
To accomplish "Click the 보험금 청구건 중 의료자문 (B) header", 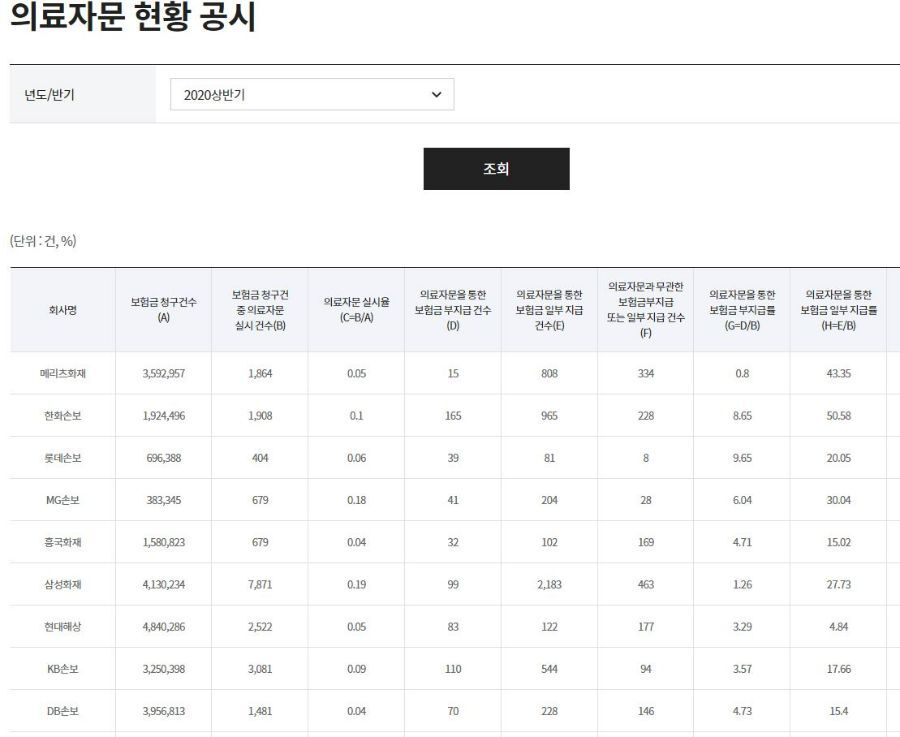I will coord(260,310).
